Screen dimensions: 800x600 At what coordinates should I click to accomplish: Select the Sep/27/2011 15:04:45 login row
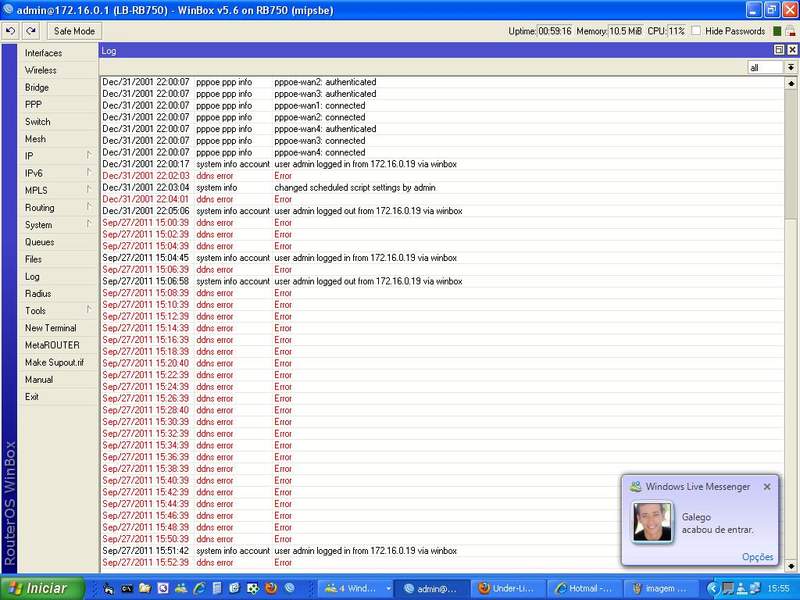pos(442,258)
